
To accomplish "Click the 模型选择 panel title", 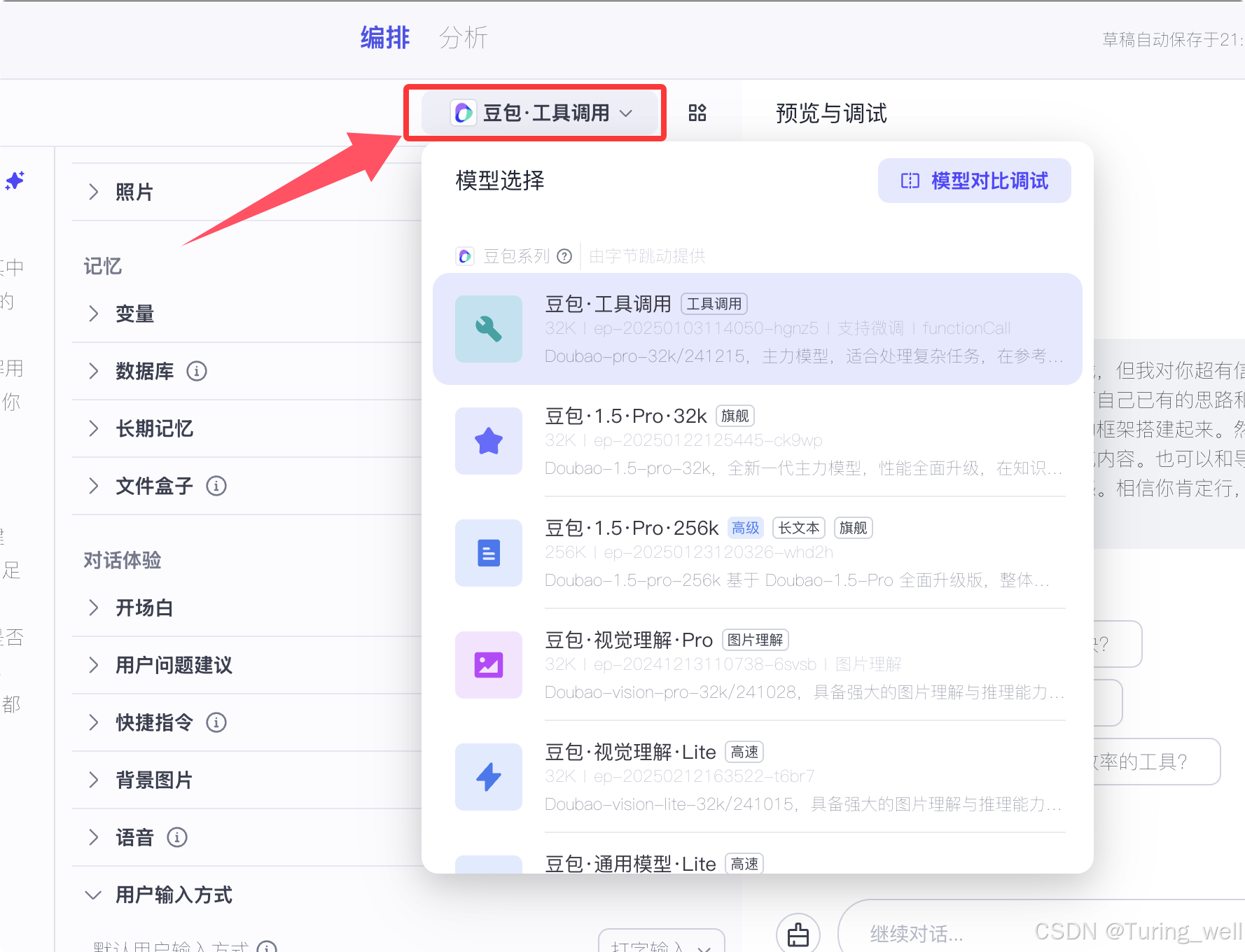I will pos(500,181).
